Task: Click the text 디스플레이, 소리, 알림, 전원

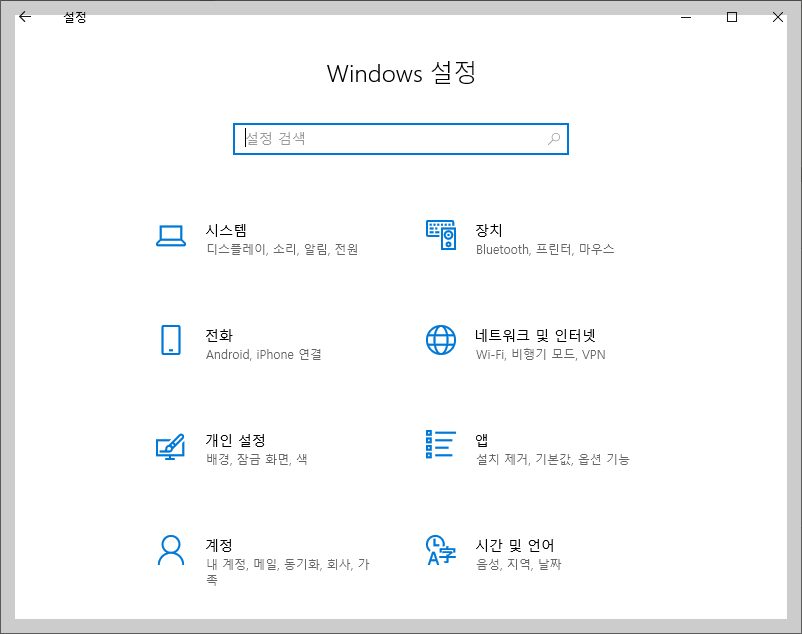Action: (x=282, y=250)
